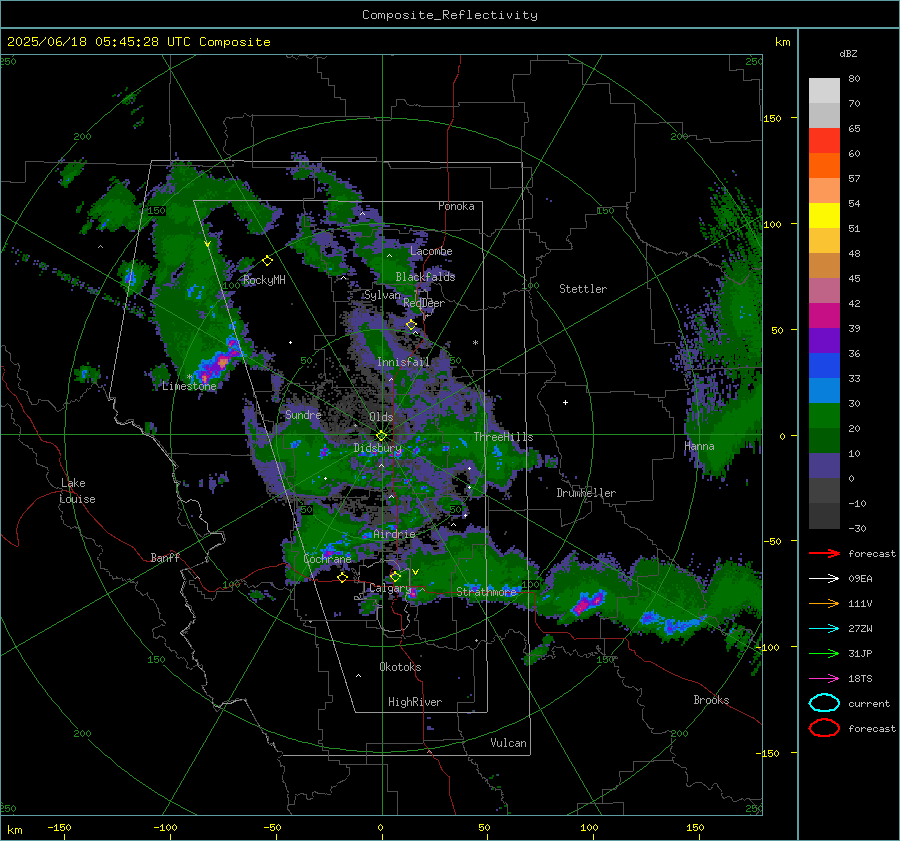Click the Innisfail label
The image size is (900, 841).
[403, 362]
